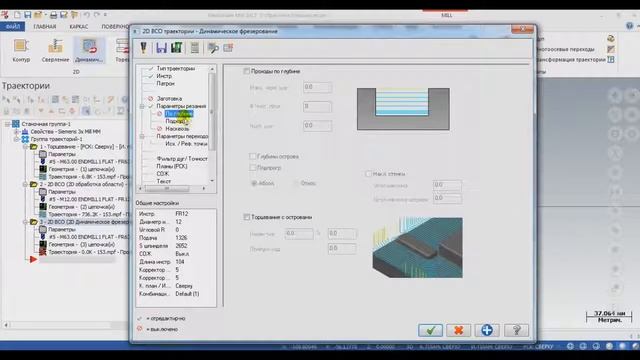Click the last icon in dialog toolbar
This screenshot has width=640, height=360.
(228, 48)
